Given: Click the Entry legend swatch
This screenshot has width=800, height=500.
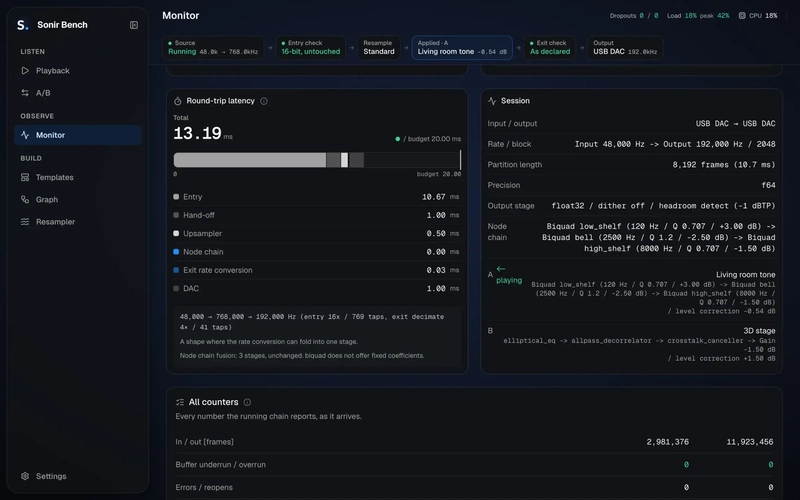Looking at the screenshot, I should 176,196.
